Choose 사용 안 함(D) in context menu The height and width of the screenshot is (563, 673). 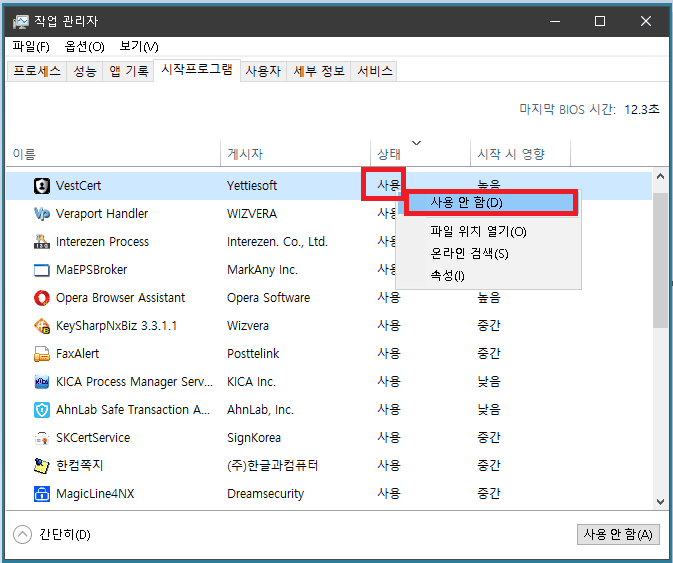(490, 203)
